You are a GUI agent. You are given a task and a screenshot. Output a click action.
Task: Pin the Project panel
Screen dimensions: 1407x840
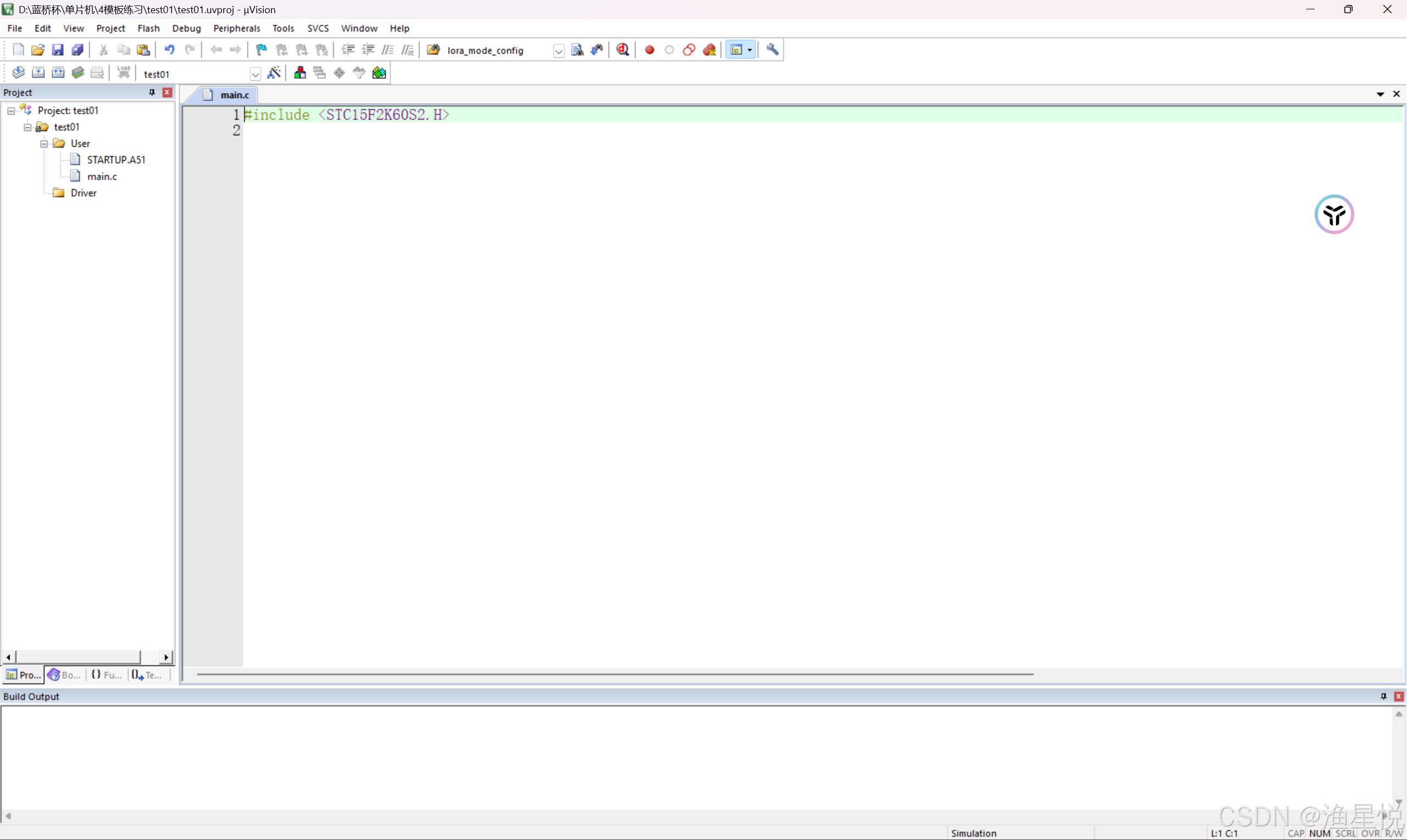[151, 92]
